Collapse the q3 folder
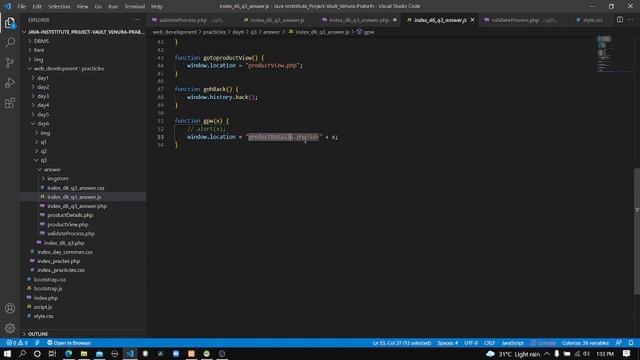The width and height of the screenshot is (640, 360). coord(43,160)
